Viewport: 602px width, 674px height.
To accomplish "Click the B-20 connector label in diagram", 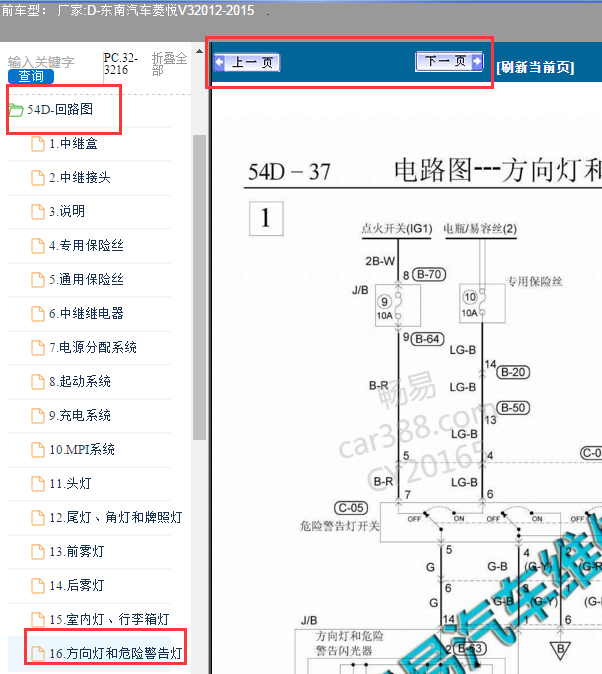I will [513, 372].
